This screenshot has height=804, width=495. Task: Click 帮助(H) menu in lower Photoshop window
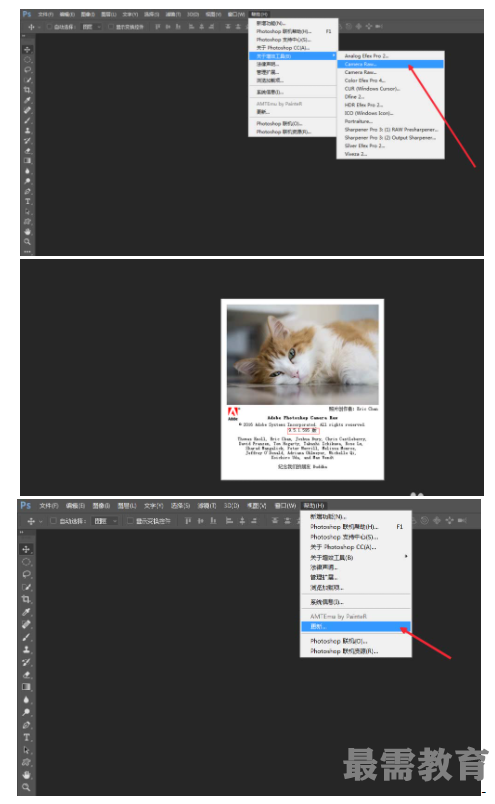(x=313, y=506)
